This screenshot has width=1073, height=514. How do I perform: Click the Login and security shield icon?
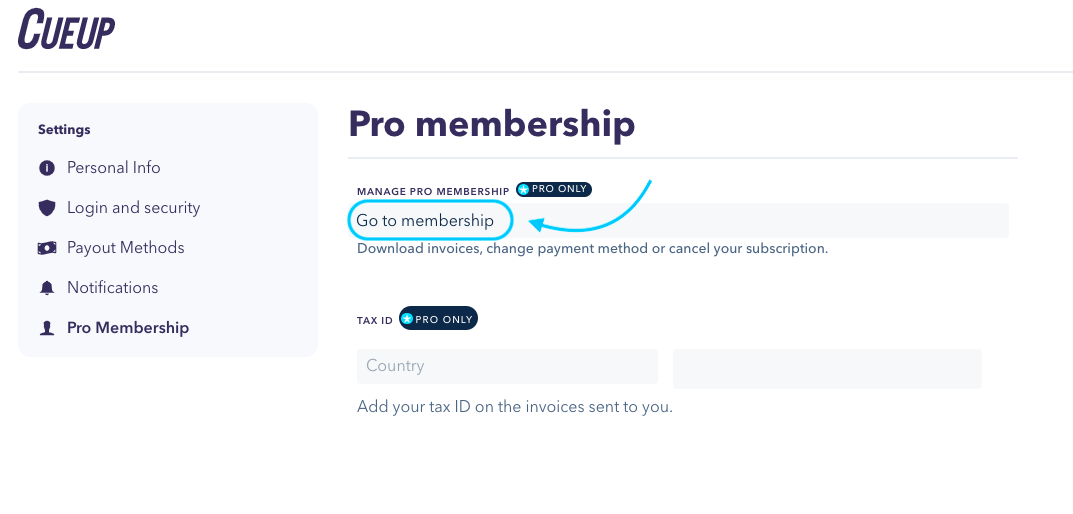[47, 208]
